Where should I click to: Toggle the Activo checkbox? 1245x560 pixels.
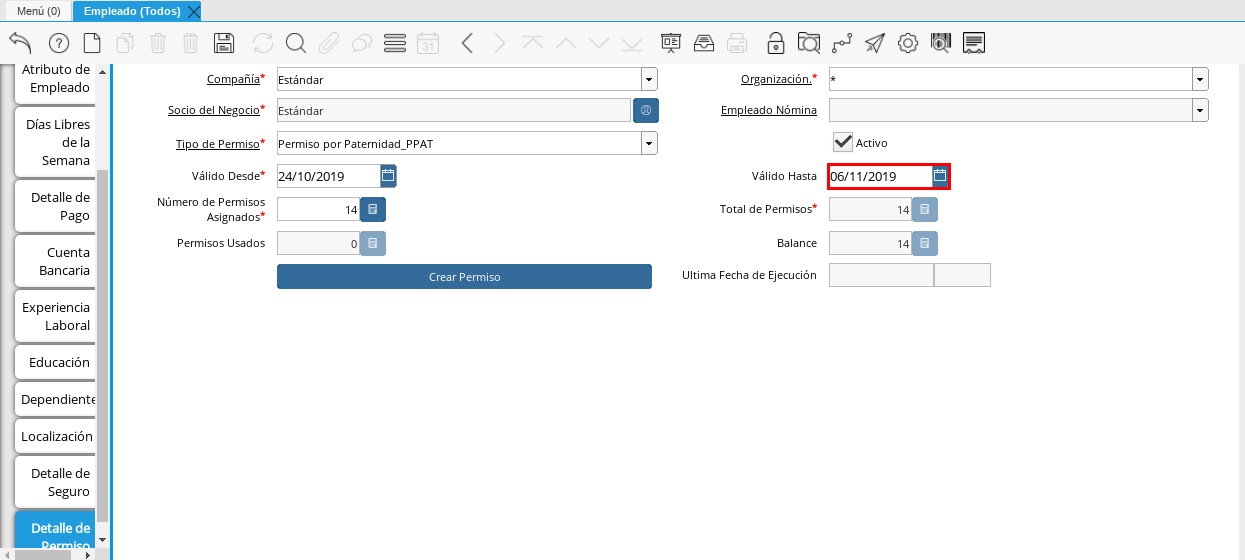842,142
